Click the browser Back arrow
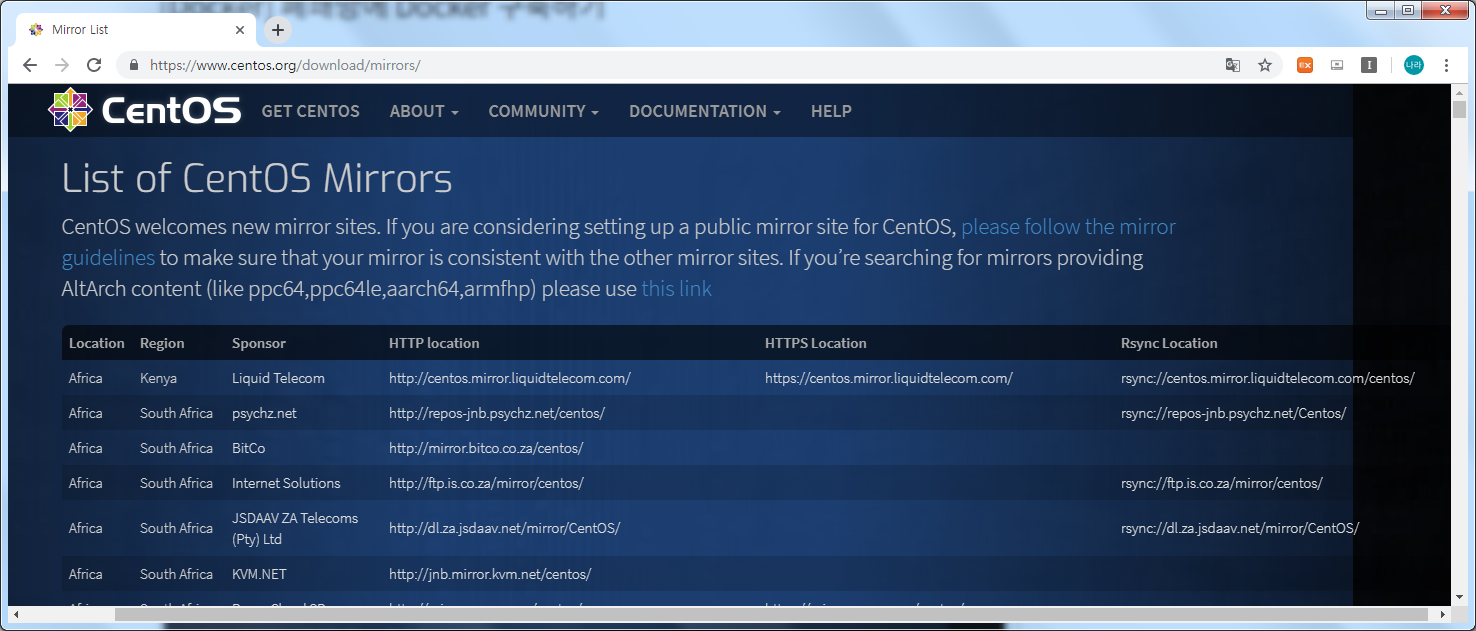 coord(30,65)
